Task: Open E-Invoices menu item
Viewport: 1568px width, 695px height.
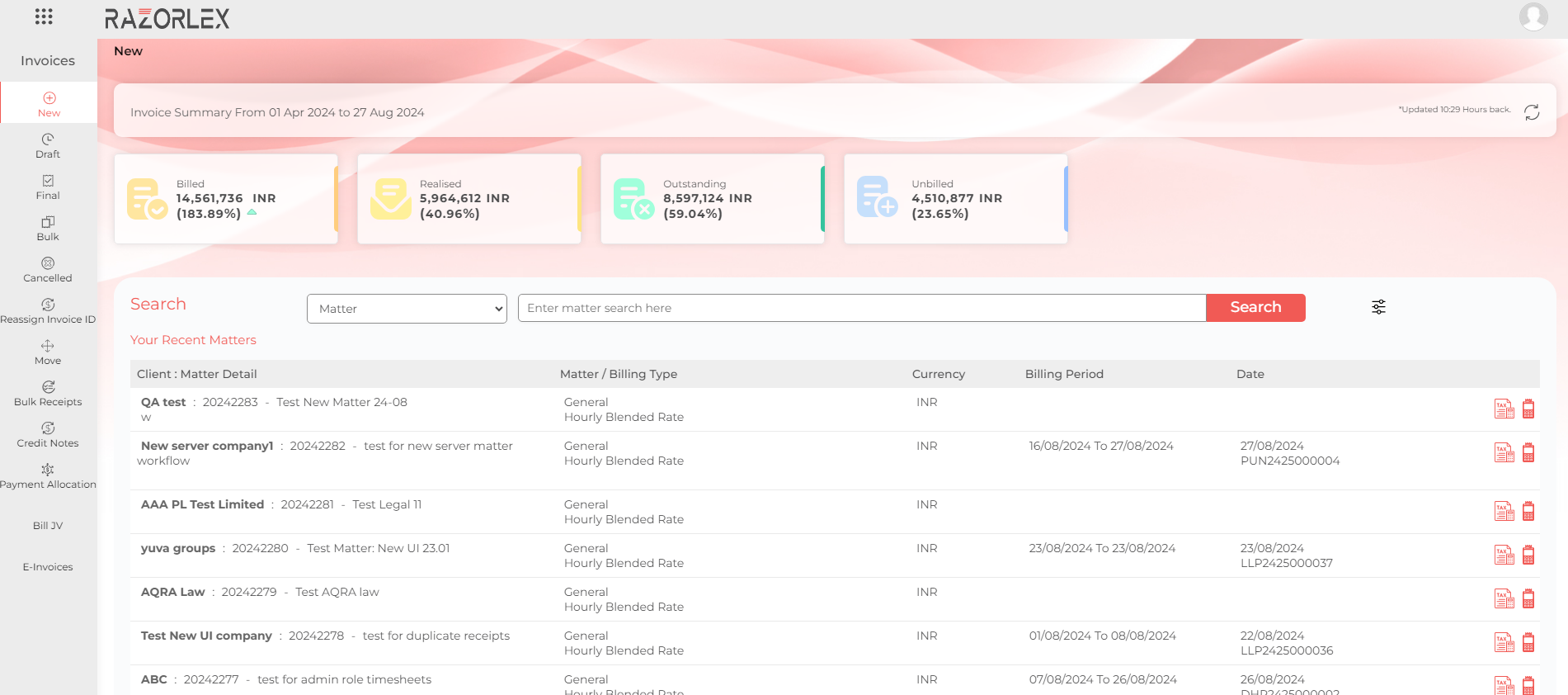Action: (48, 567)
